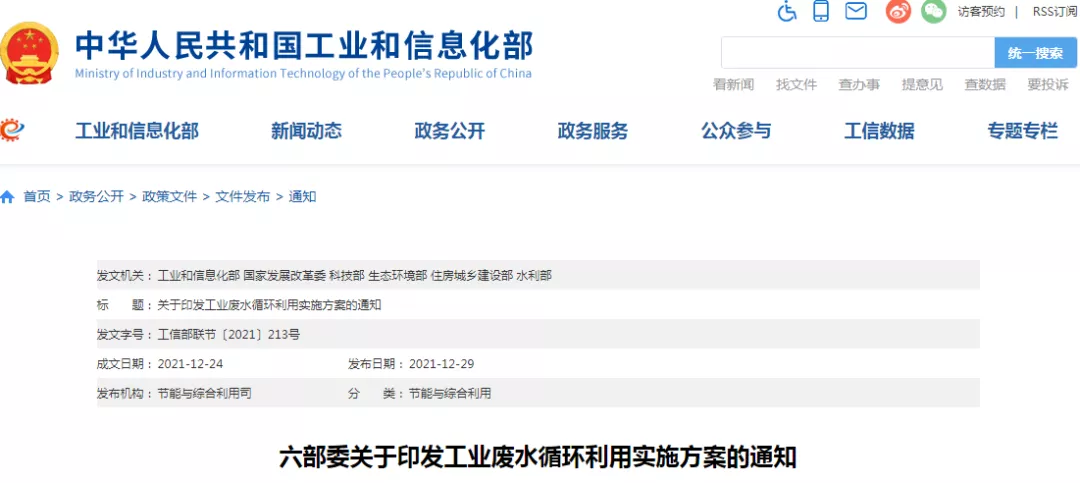Image resolution: width=1080 pixels, height=483 pixels.
Task: Go to 政务公开 in breadcrumb
Action: point(96,197)
